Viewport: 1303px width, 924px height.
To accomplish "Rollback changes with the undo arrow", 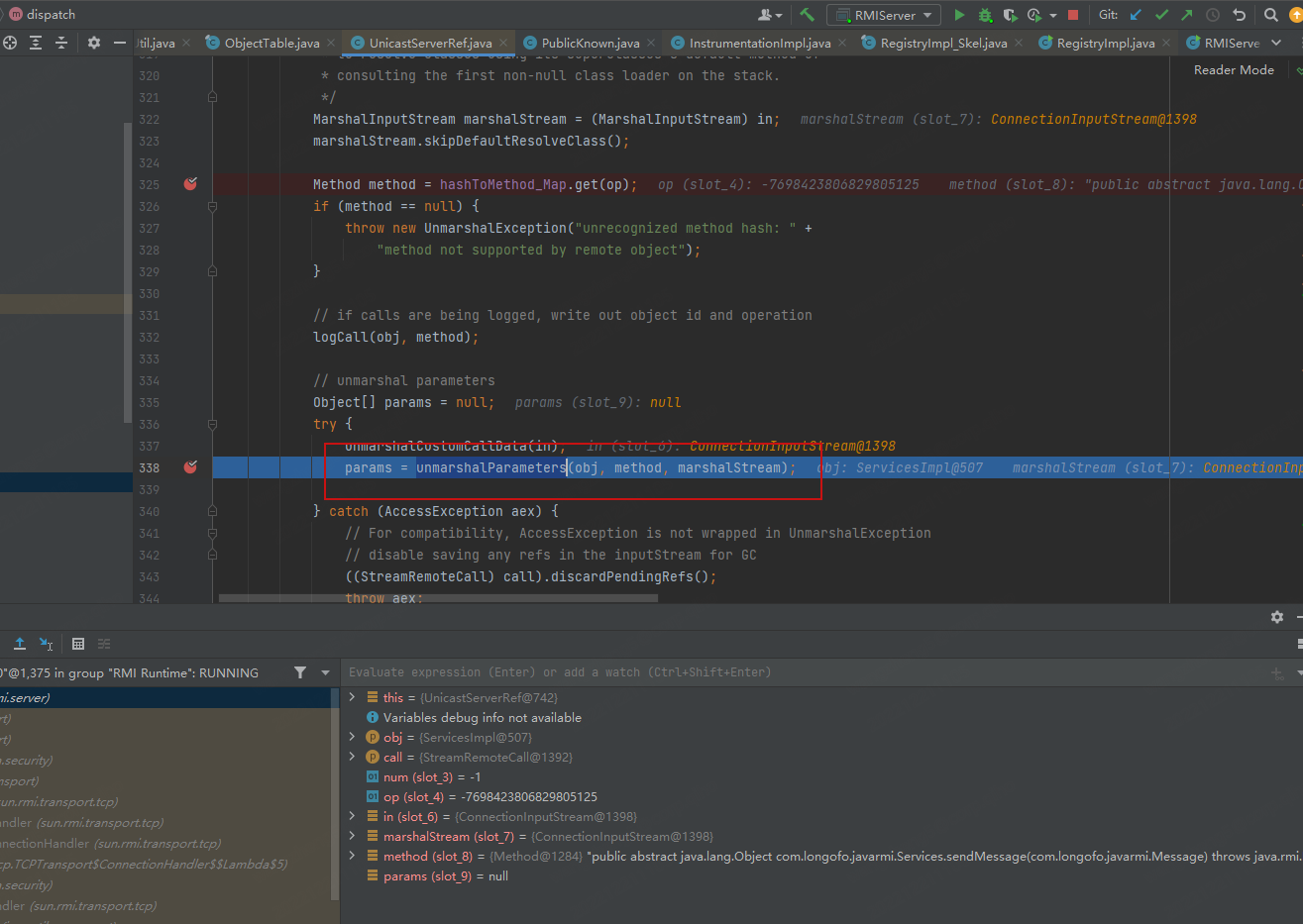I will tap(1239, 15).
